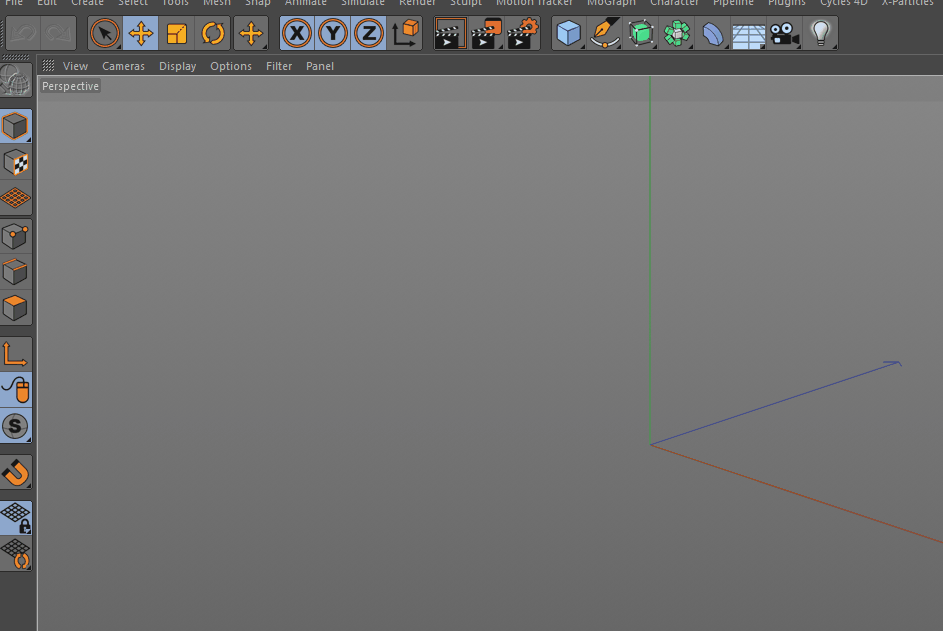Select the Scale tool
This screenshot has height=631, width=943.
(176, 33)
